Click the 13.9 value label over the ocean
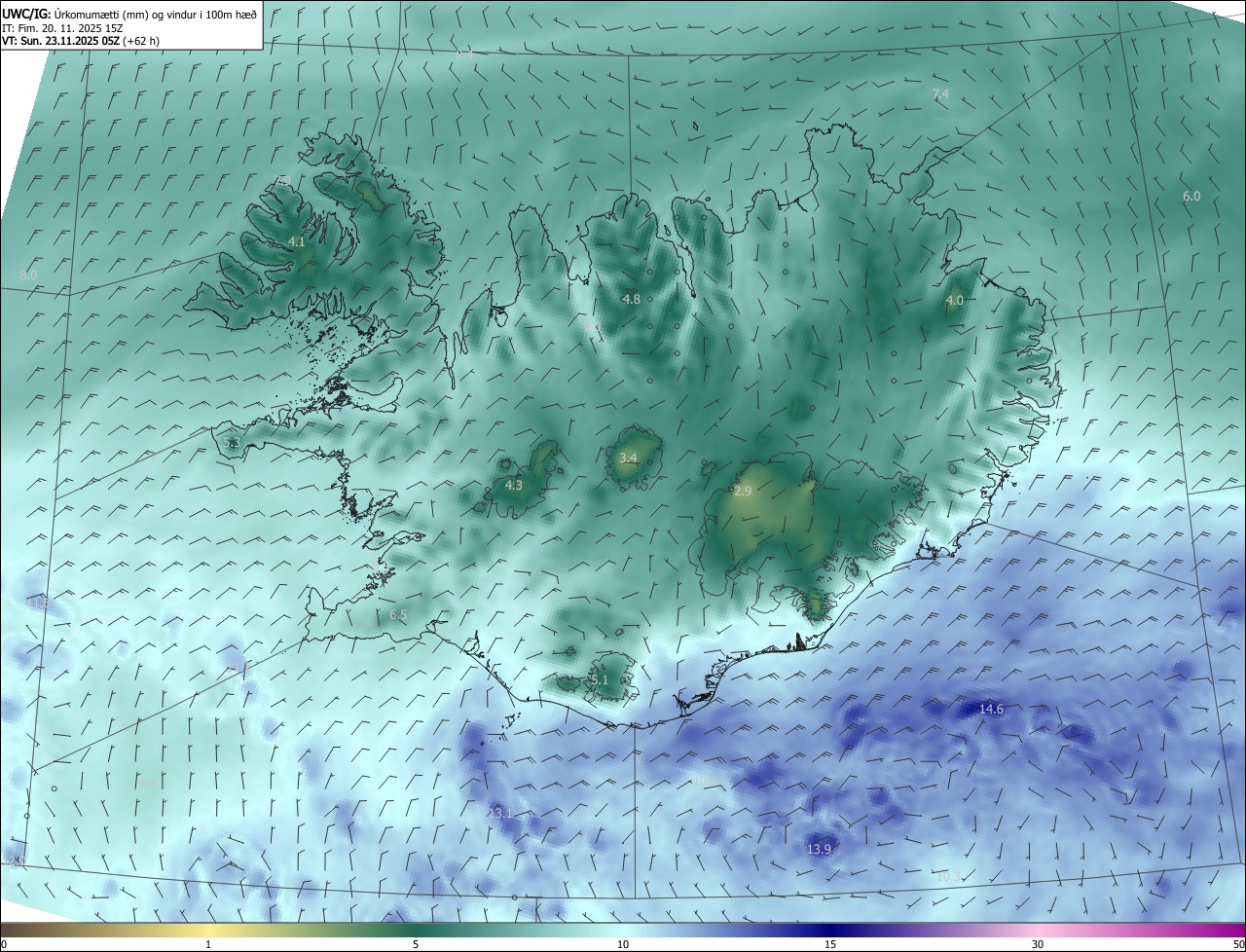Viewport: 1246px width, 952px height. (x=819, y=849)
